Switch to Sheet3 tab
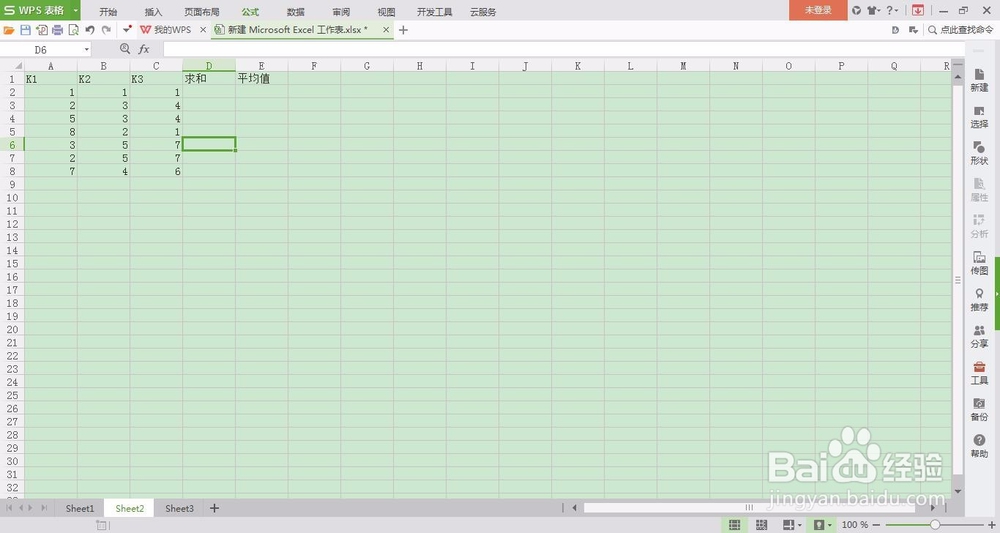The height and width of the screenshot is (533, 1000). 179,508
